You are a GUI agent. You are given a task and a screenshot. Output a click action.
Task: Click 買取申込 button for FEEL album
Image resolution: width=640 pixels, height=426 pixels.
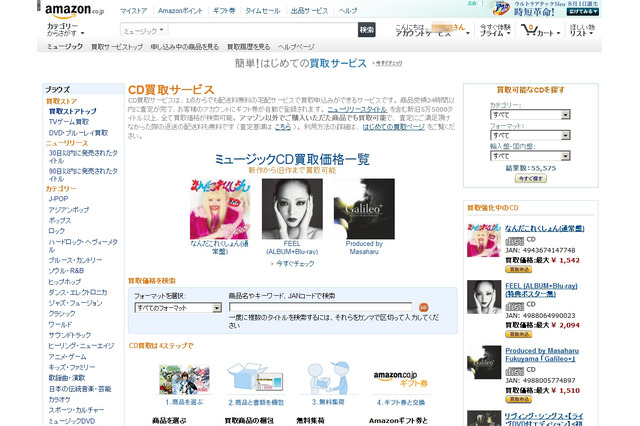[x=518, y=334]
